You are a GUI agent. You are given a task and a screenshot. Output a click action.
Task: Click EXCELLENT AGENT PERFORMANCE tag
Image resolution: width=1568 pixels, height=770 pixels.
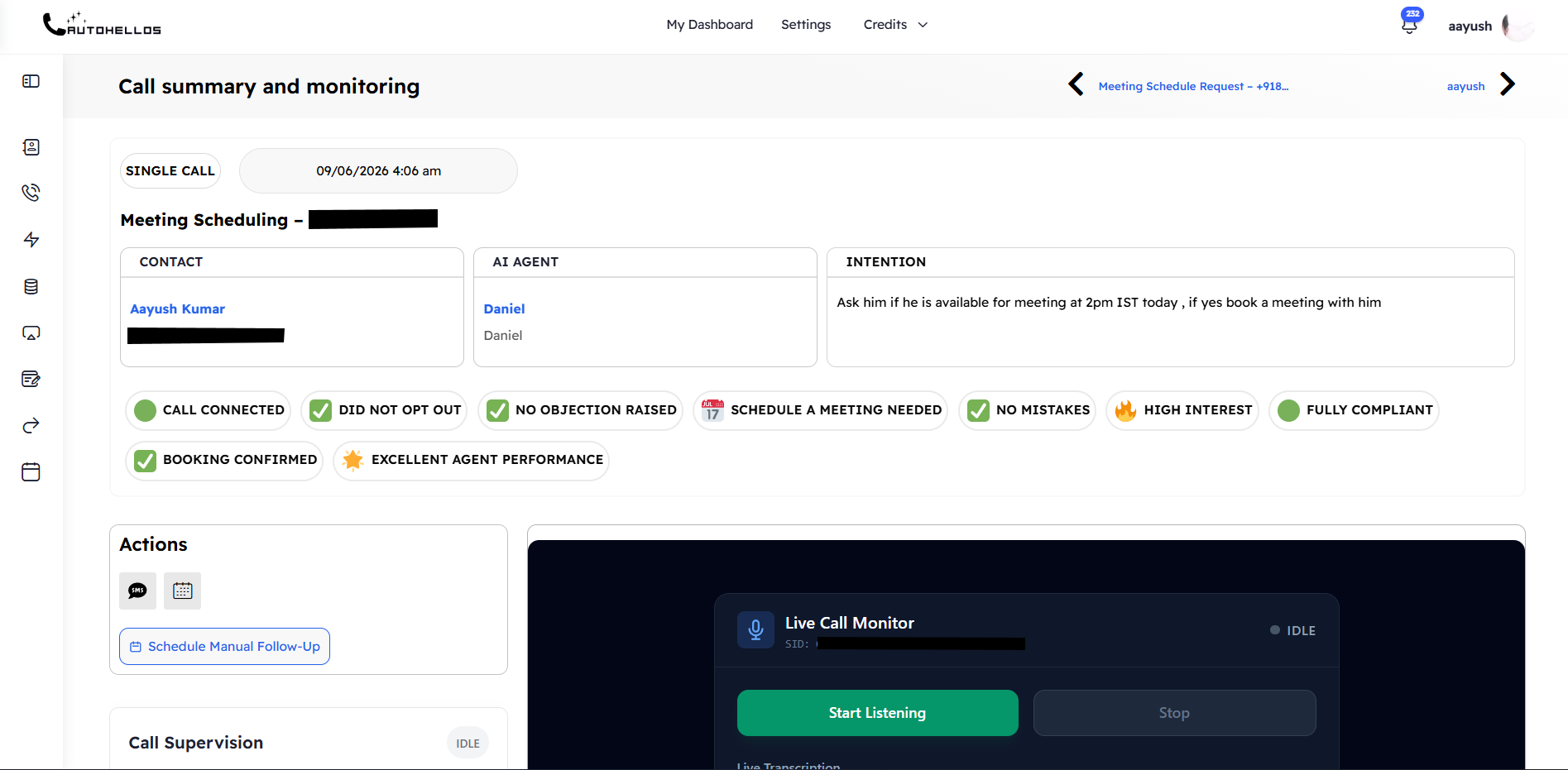(x=471, y=460)
